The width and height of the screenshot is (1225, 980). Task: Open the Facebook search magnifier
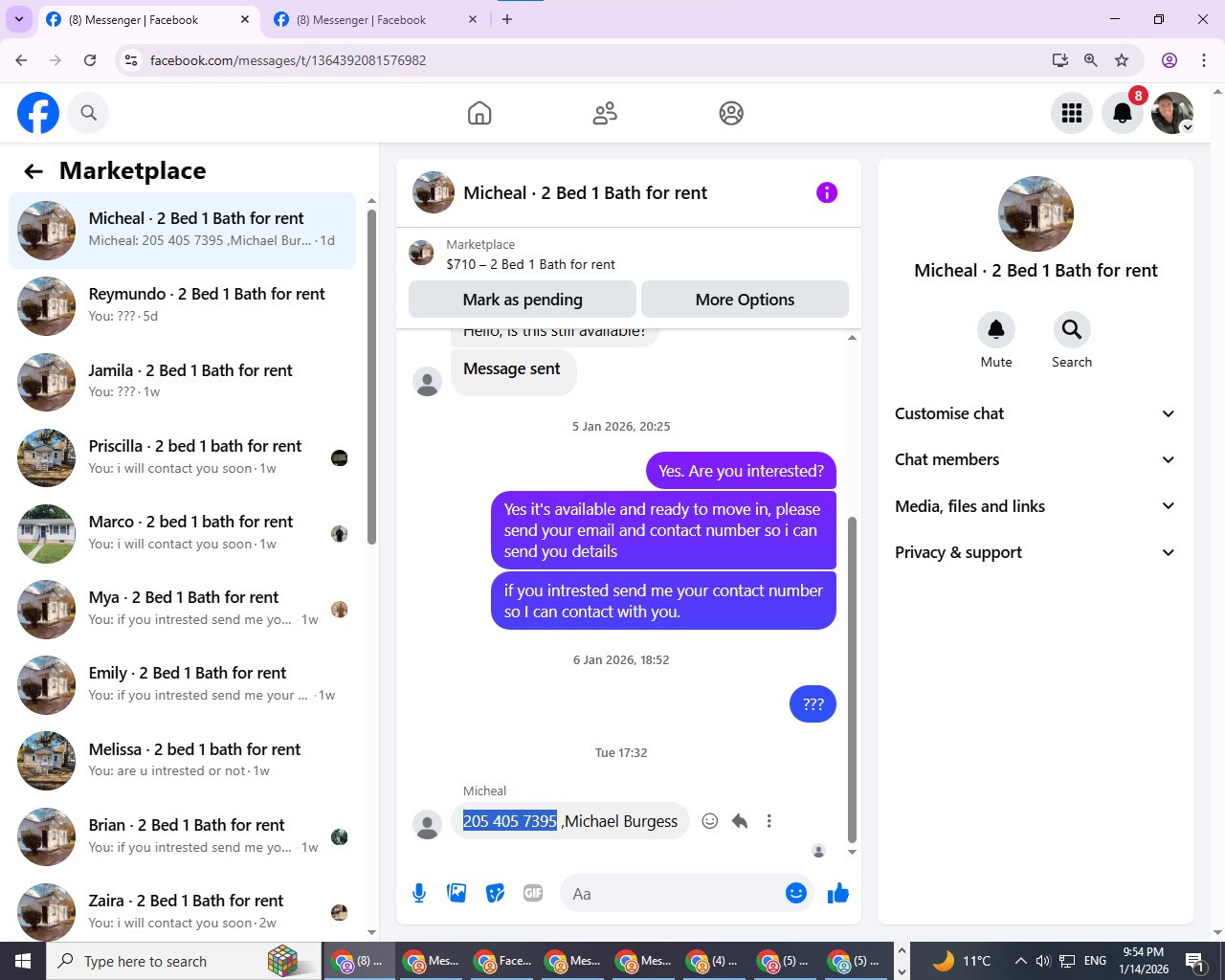click(x=88, y=113)
